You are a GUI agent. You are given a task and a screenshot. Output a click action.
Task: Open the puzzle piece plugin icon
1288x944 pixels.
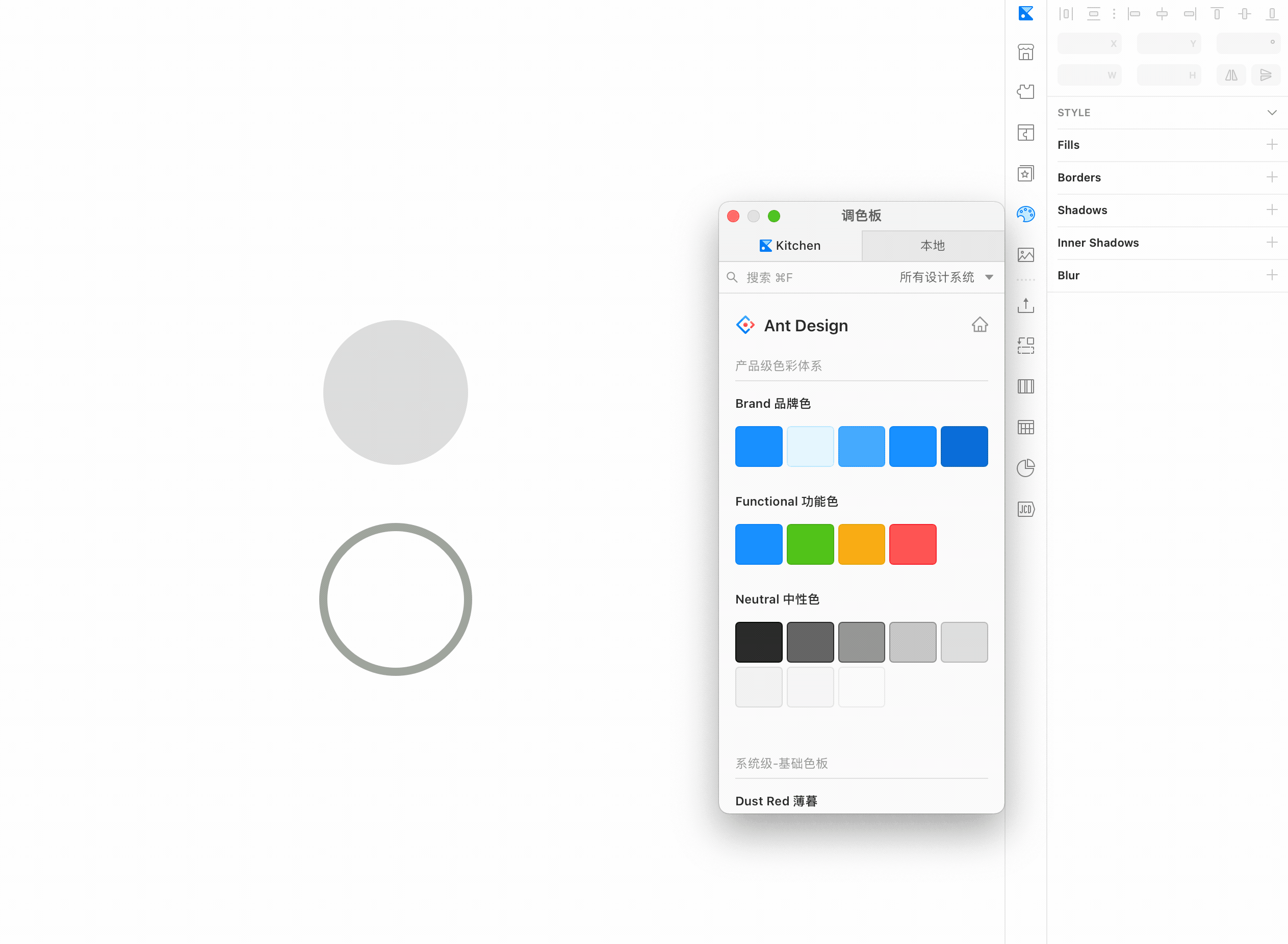click(1025, 91)
